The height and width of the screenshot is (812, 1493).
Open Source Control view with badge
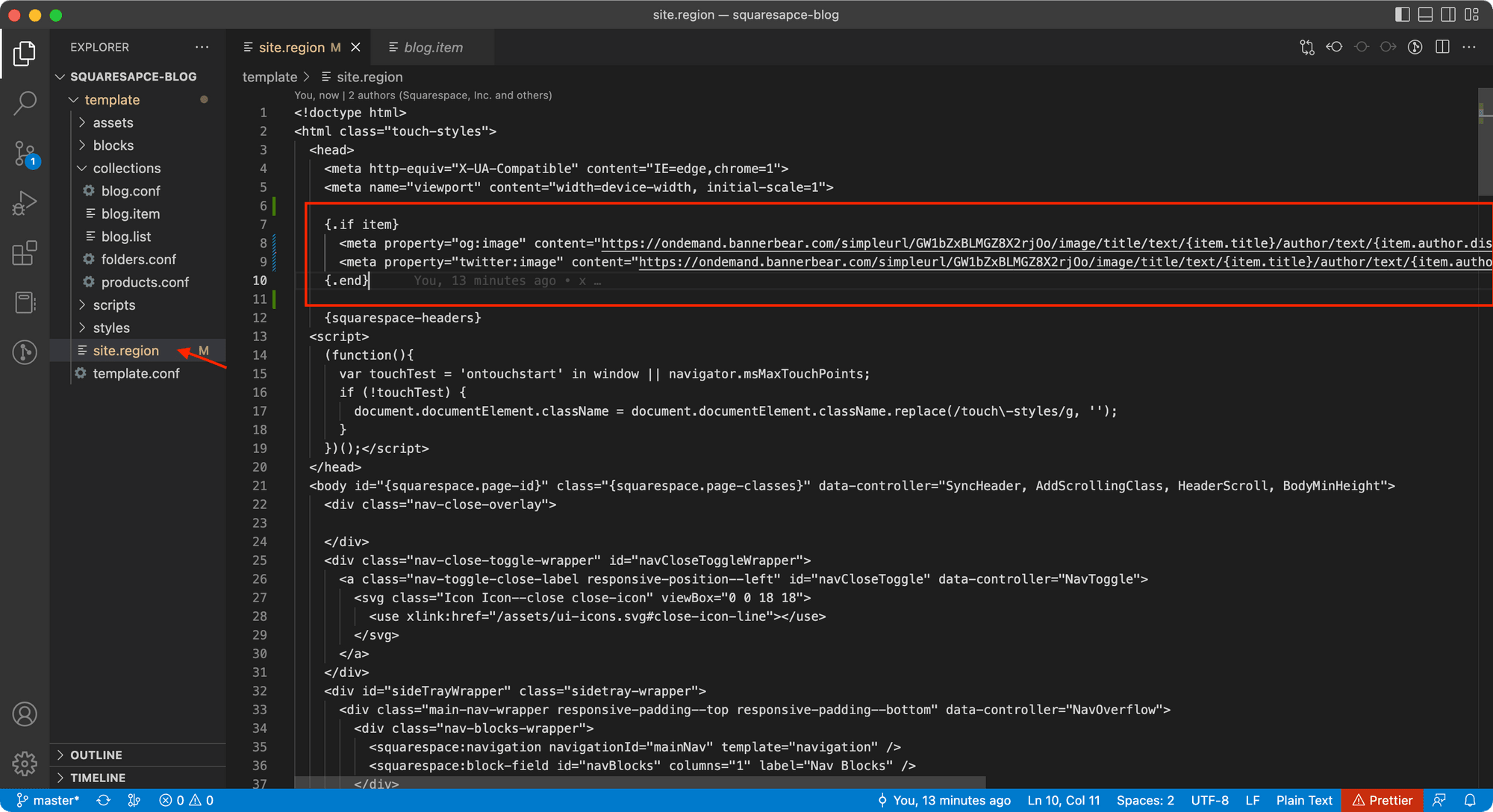(25, 154)
